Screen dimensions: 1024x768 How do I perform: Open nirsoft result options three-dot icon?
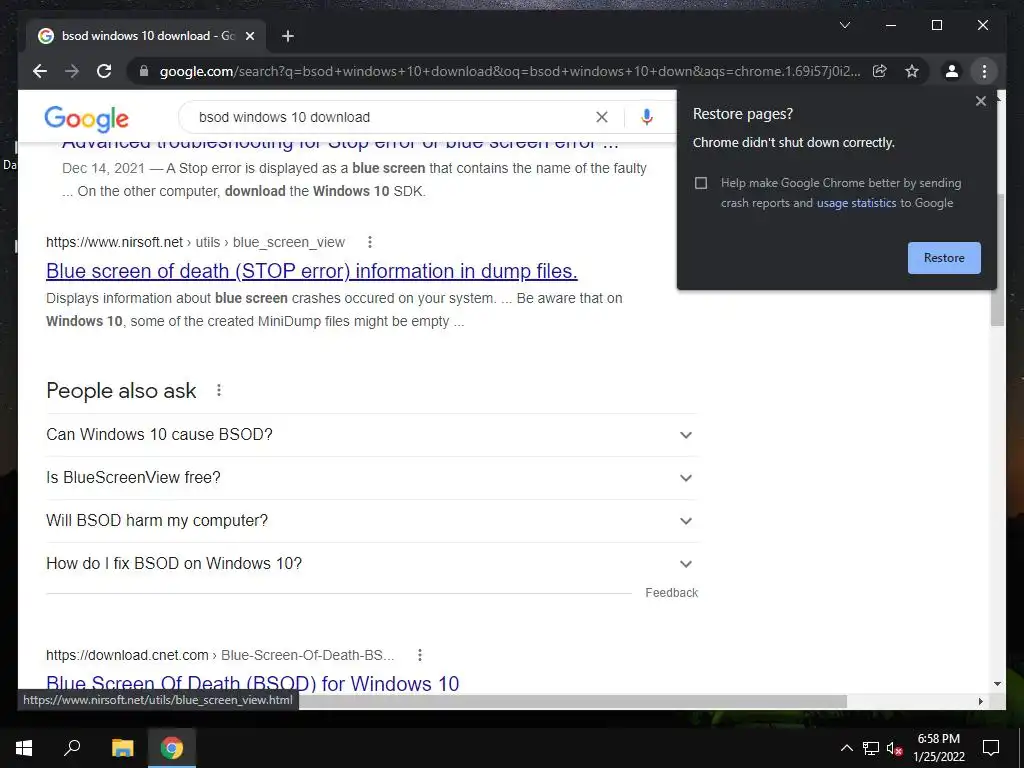[x=370, y=242]
